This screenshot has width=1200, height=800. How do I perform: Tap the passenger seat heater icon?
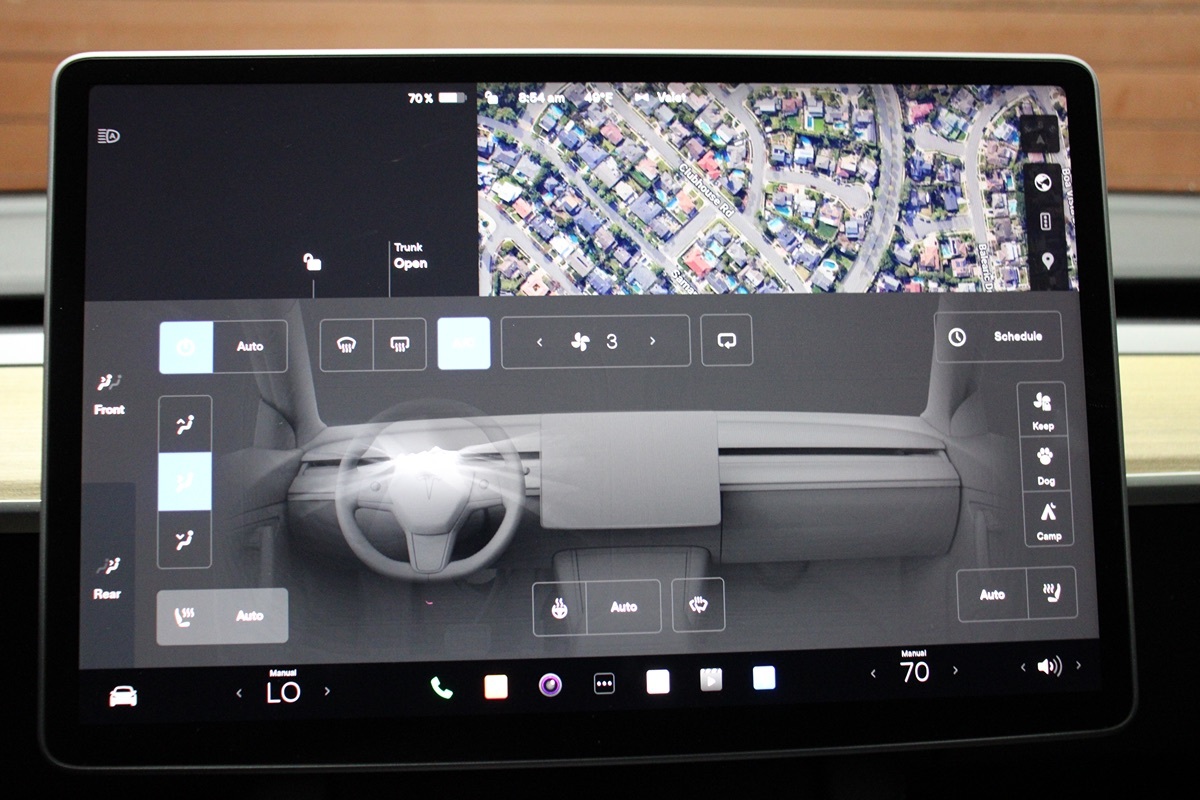[1051, 594]
